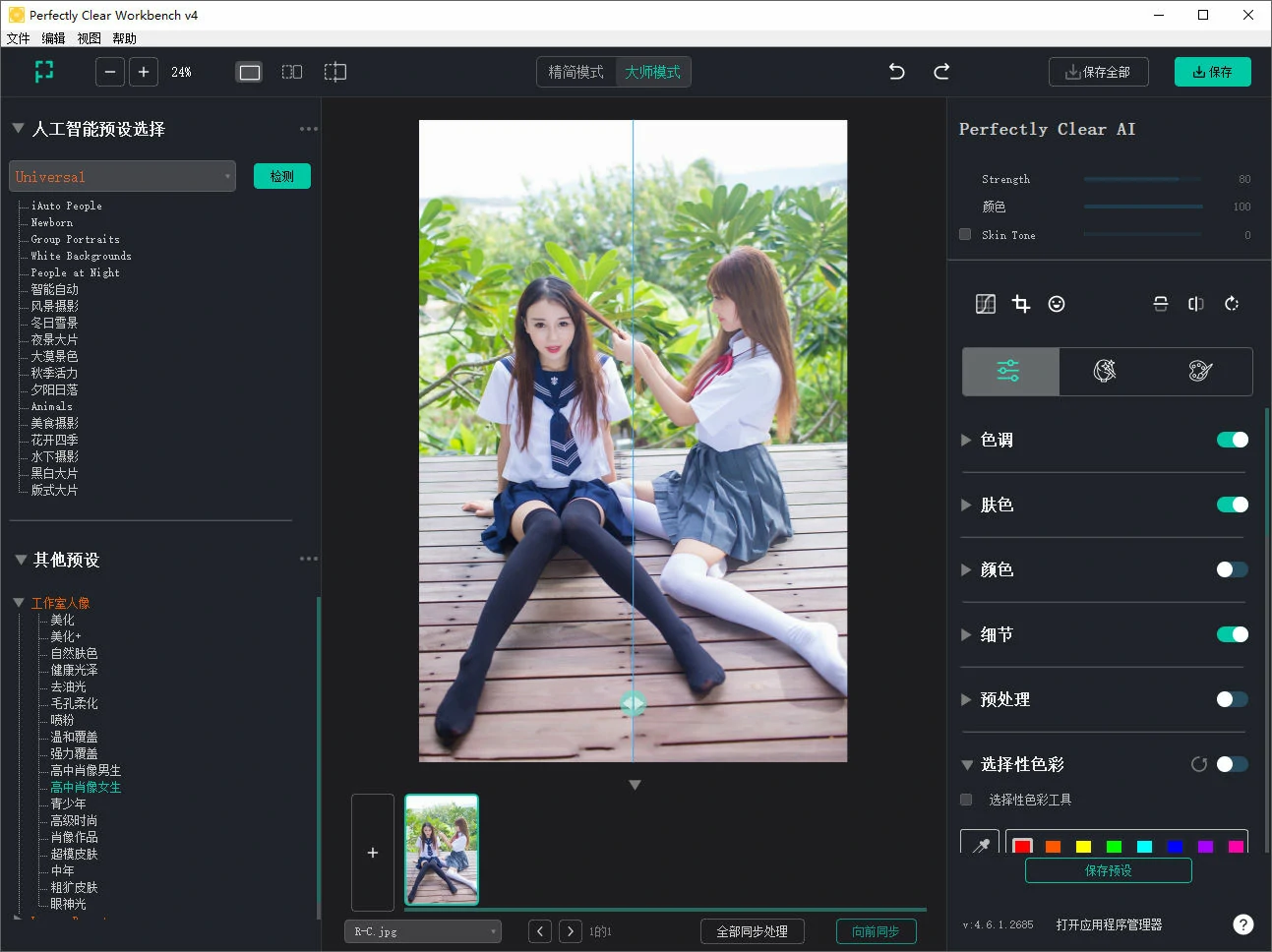The image size is (1272, 952).
Task: Open the magic wand retouch panel icon
Action: [1104, 371]
